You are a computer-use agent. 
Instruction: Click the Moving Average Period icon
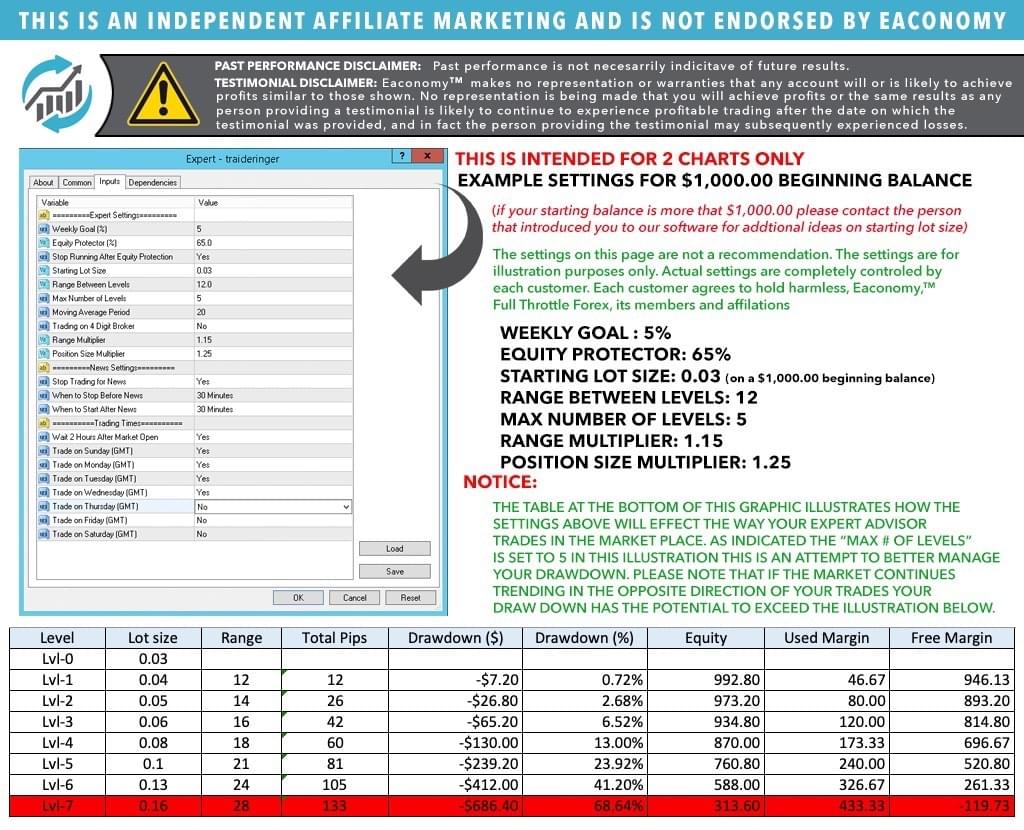44,312
